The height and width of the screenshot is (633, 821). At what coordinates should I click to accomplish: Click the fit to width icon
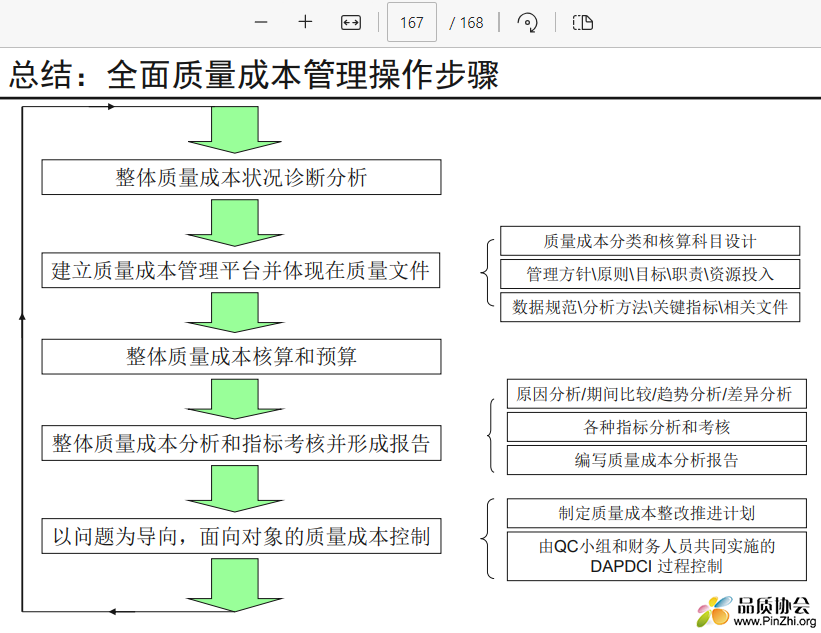coord(351,23)
